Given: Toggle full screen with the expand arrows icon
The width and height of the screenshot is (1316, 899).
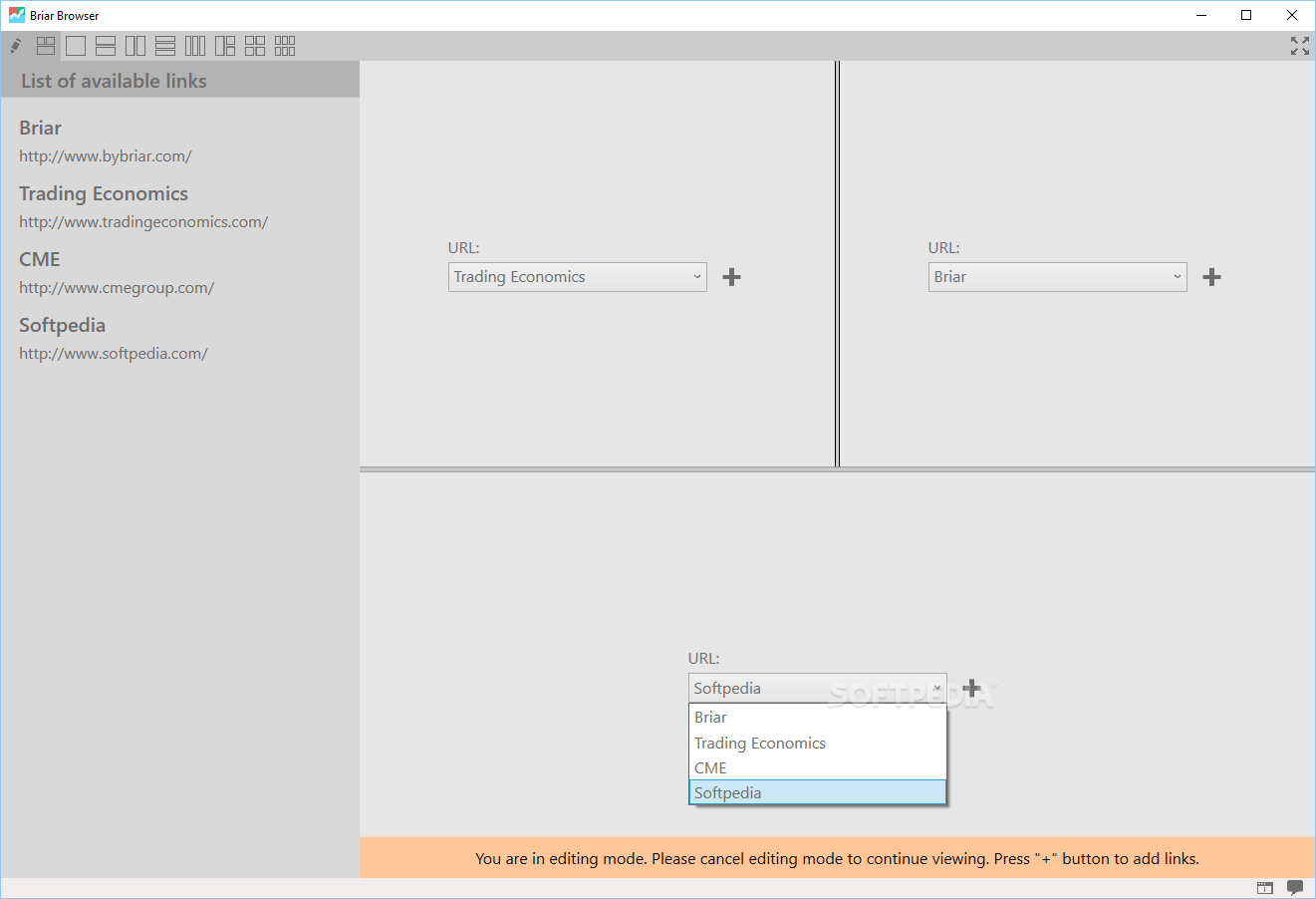Looking at the screenshot, I should 1300,46.
